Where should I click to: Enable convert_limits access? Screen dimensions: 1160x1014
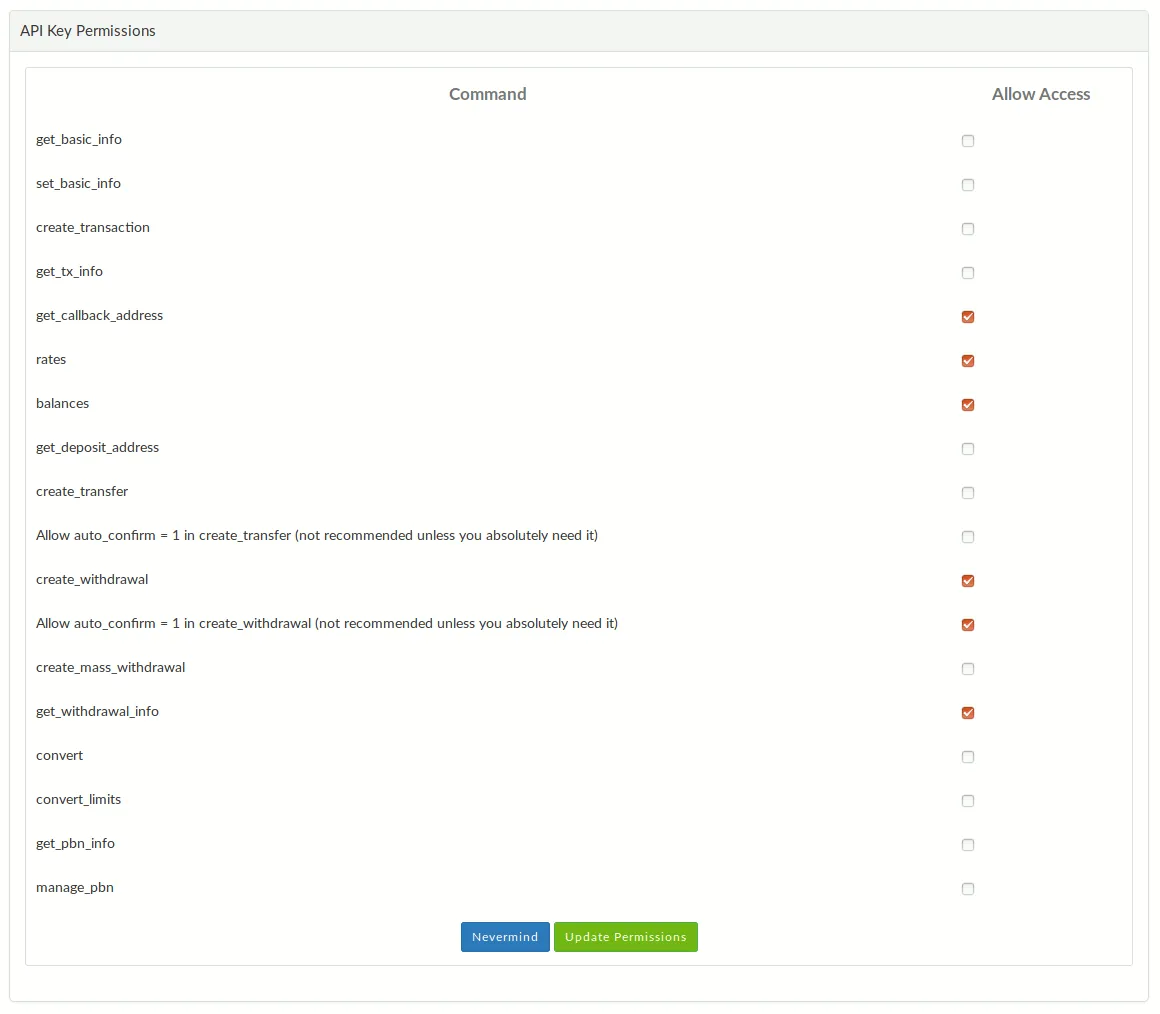968,801
